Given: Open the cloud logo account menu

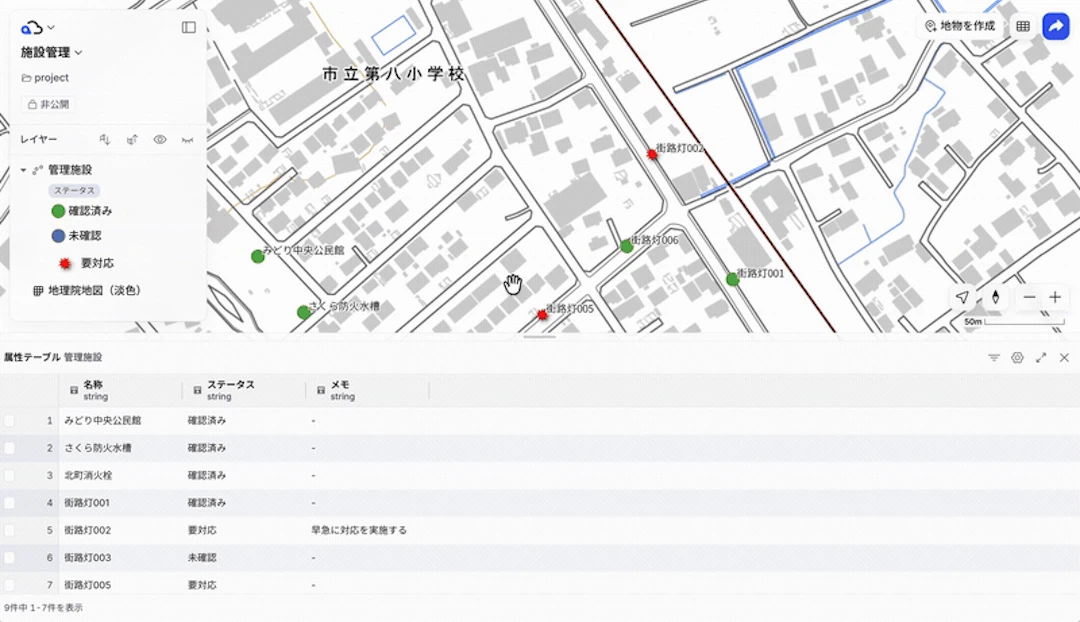Looking at the screenshot, I should tap(37, 28).
